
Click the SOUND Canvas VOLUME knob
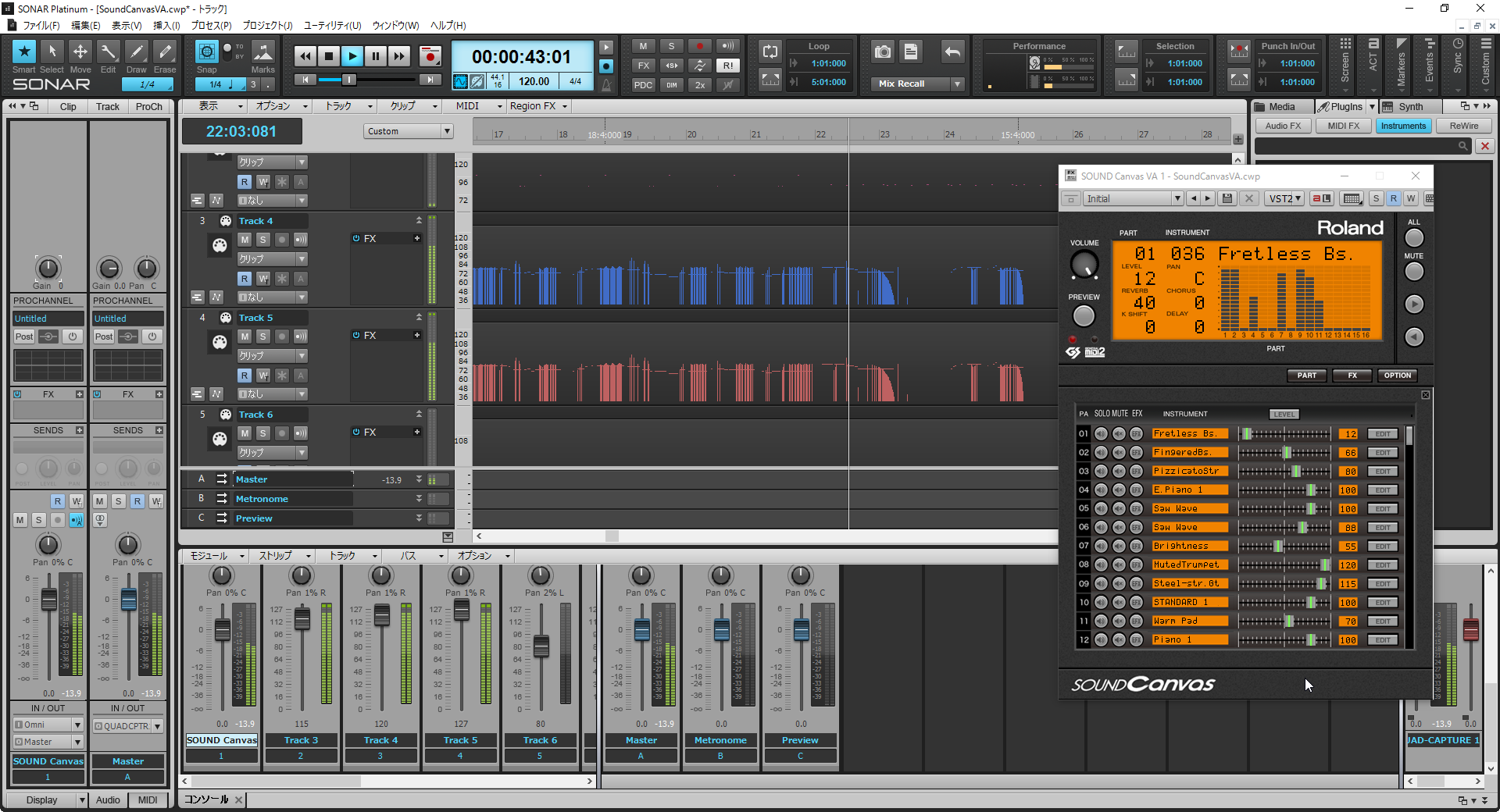pos(1084,265)
